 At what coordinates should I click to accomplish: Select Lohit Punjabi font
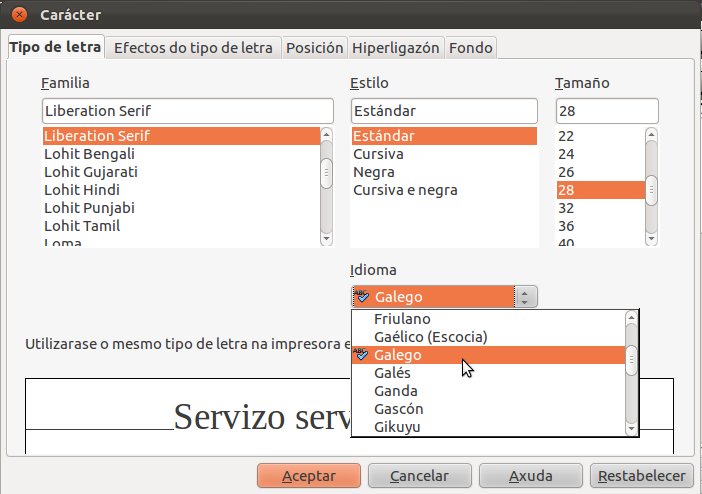click(x=181, y=208)
